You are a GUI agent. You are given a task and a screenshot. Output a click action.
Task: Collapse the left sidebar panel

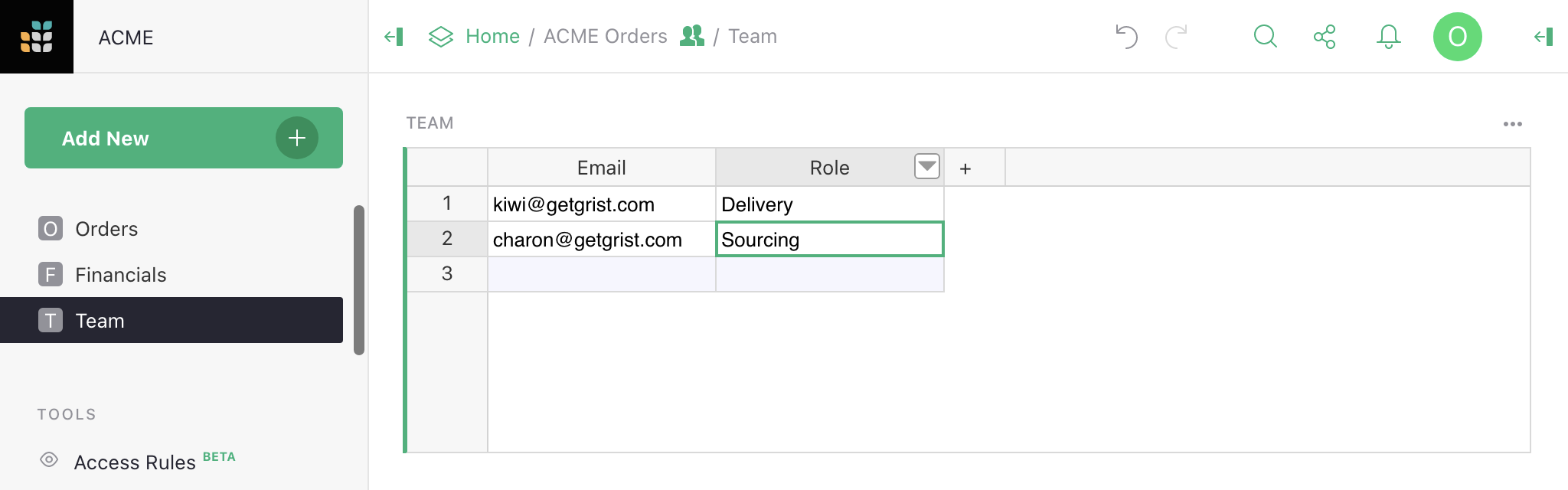pyautogui.click(x=394, y=37)
